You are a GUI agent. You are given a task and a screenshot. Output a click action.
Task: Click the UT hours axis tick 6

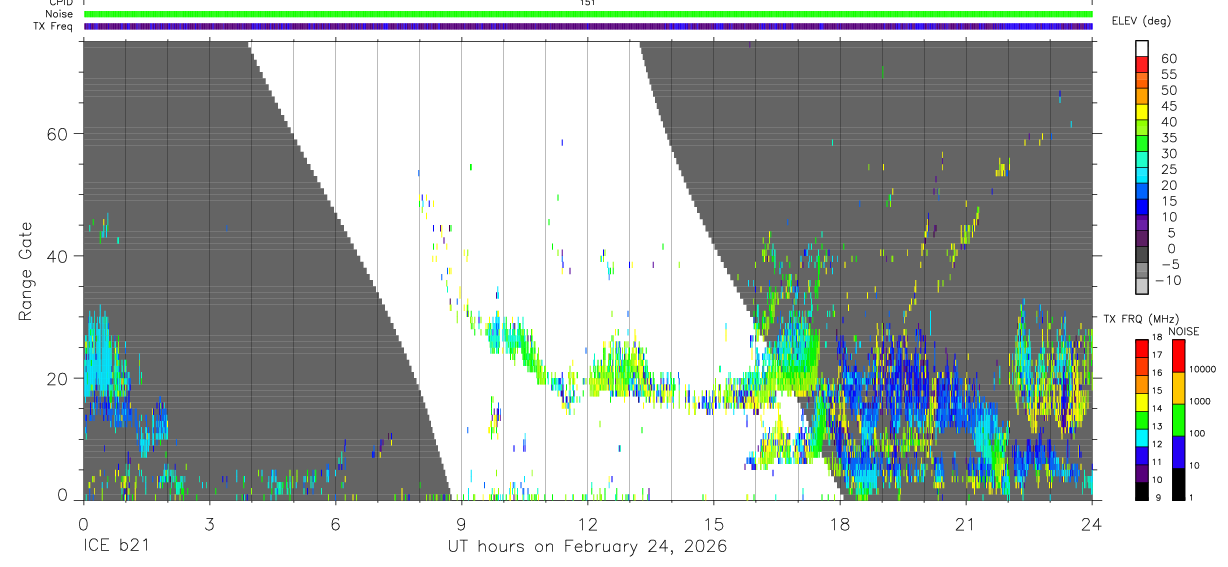pos(335,523)
